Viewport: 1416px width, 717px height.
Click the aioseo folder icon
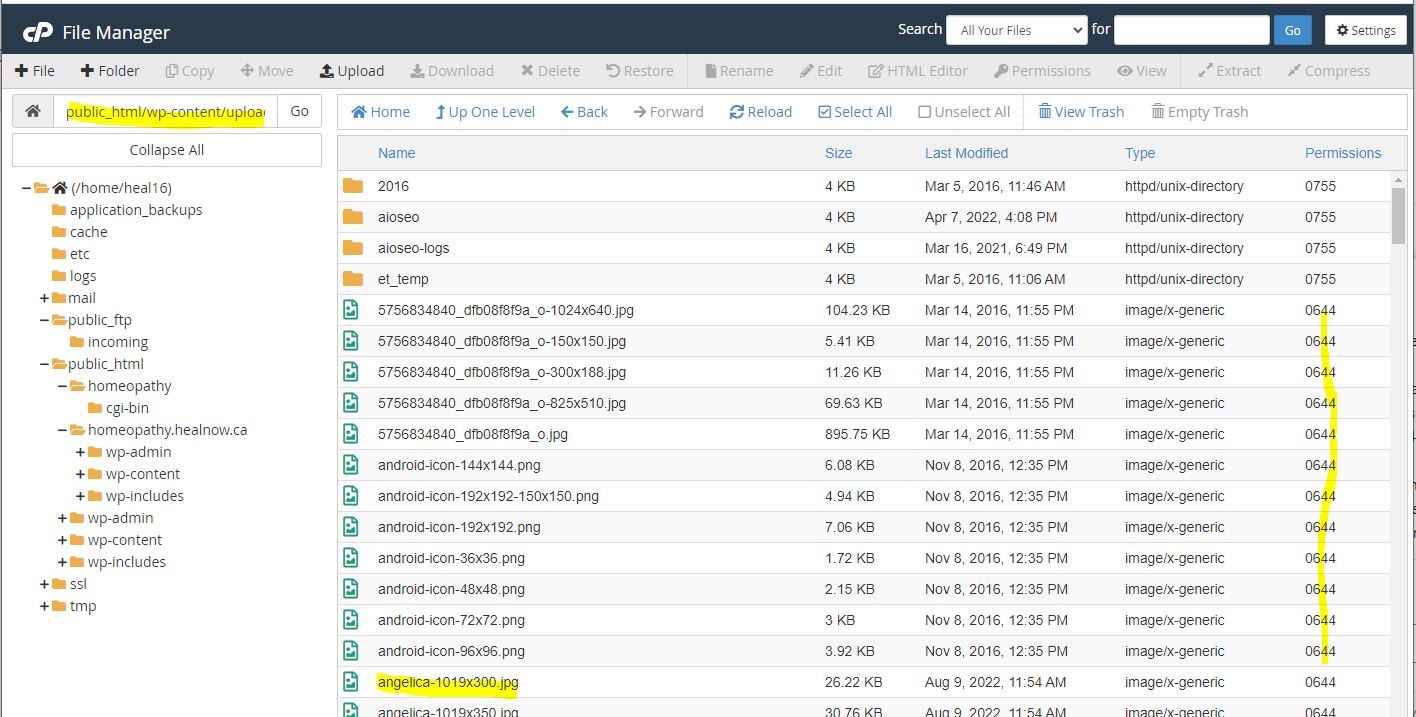point(352,217)
